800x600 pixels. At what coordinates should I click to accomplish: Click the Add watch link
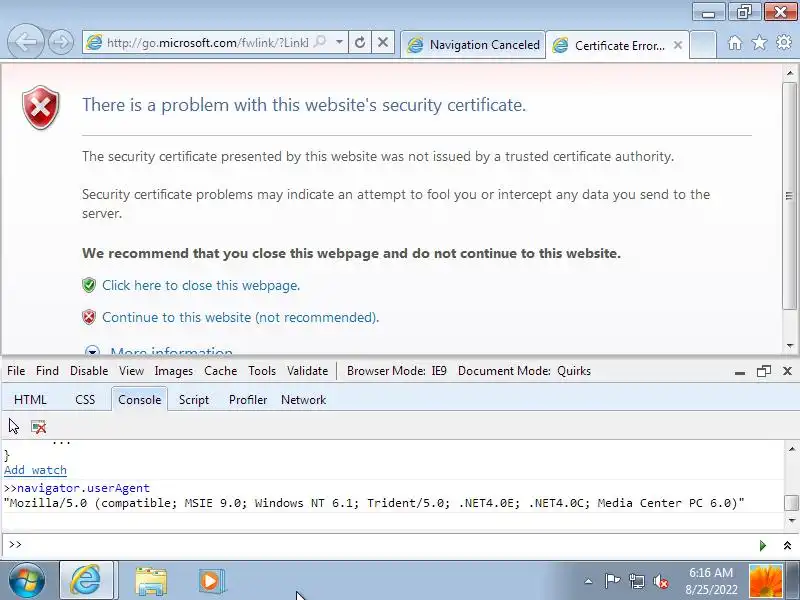[x=35, y=470]
